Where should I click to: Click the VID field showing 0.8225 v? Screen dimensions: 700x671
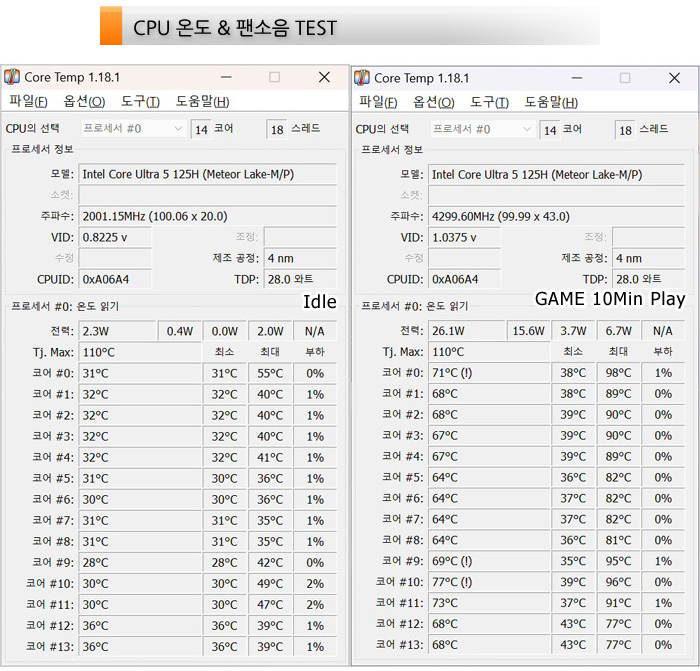tap(115, 237)
